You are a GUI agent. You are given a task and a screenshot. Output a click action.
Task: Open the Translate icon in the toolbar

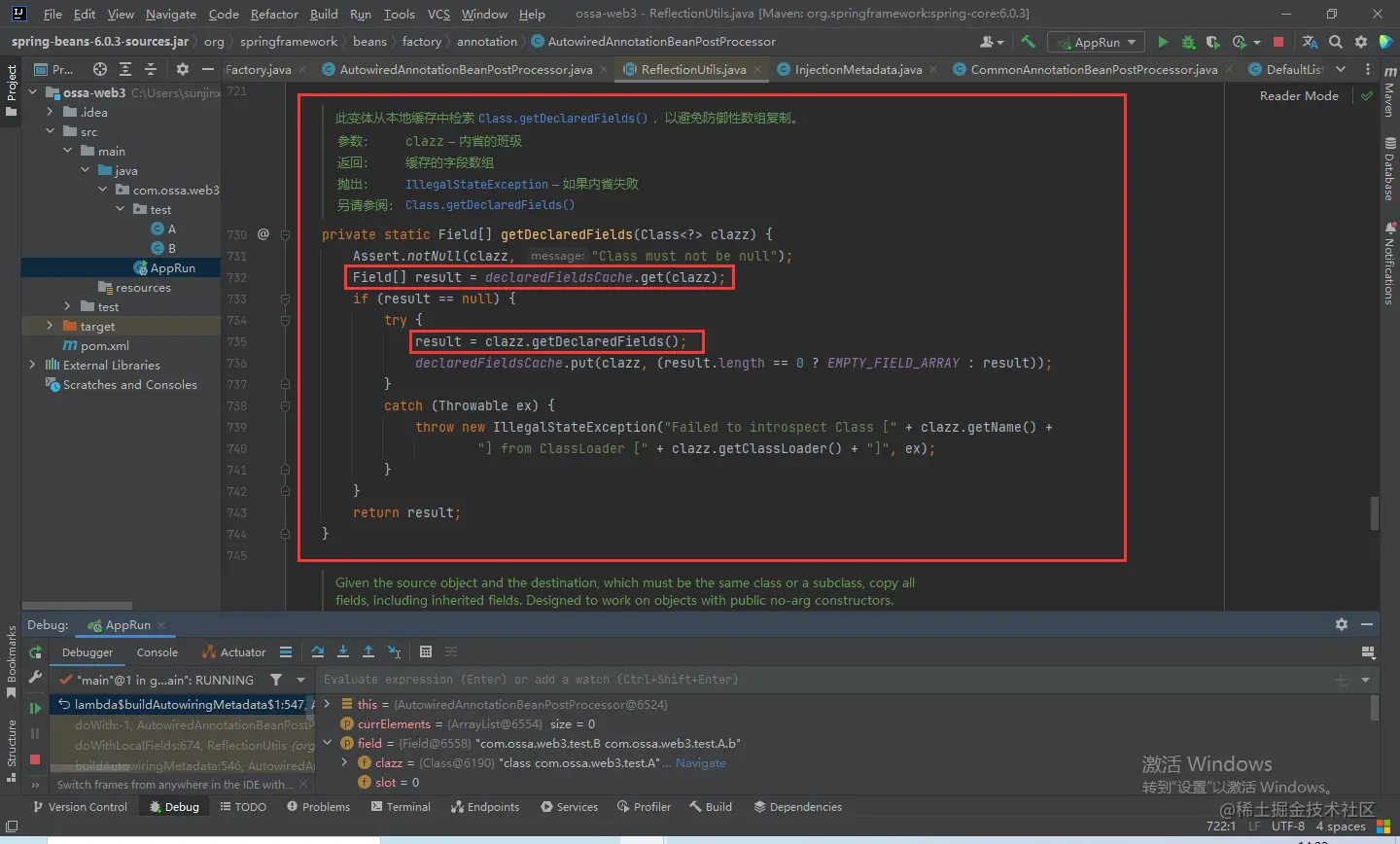(1310, 42)
